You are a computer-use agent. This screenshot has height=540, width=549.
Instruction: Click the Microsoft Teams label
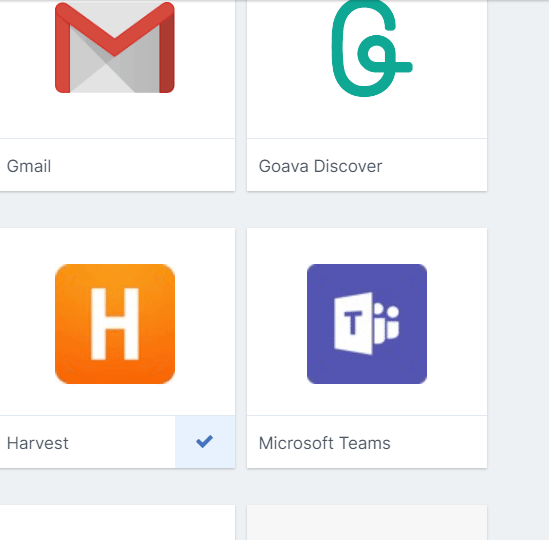(325, 443)
